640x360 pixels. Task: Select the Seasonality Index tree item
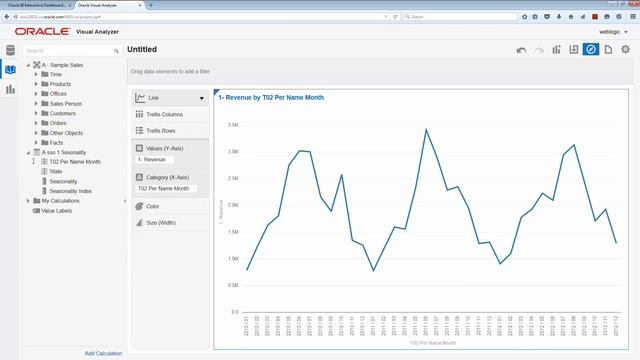click(x=70, y=191)
